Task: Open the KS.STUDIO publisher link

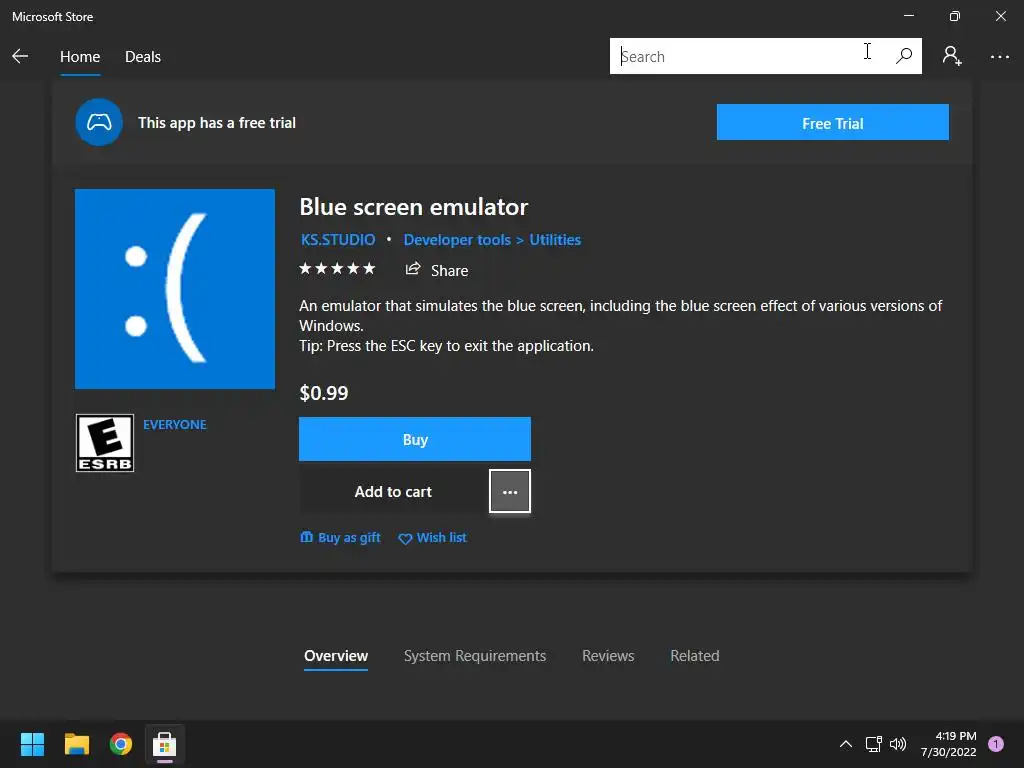Action: (x=338, y=240)
